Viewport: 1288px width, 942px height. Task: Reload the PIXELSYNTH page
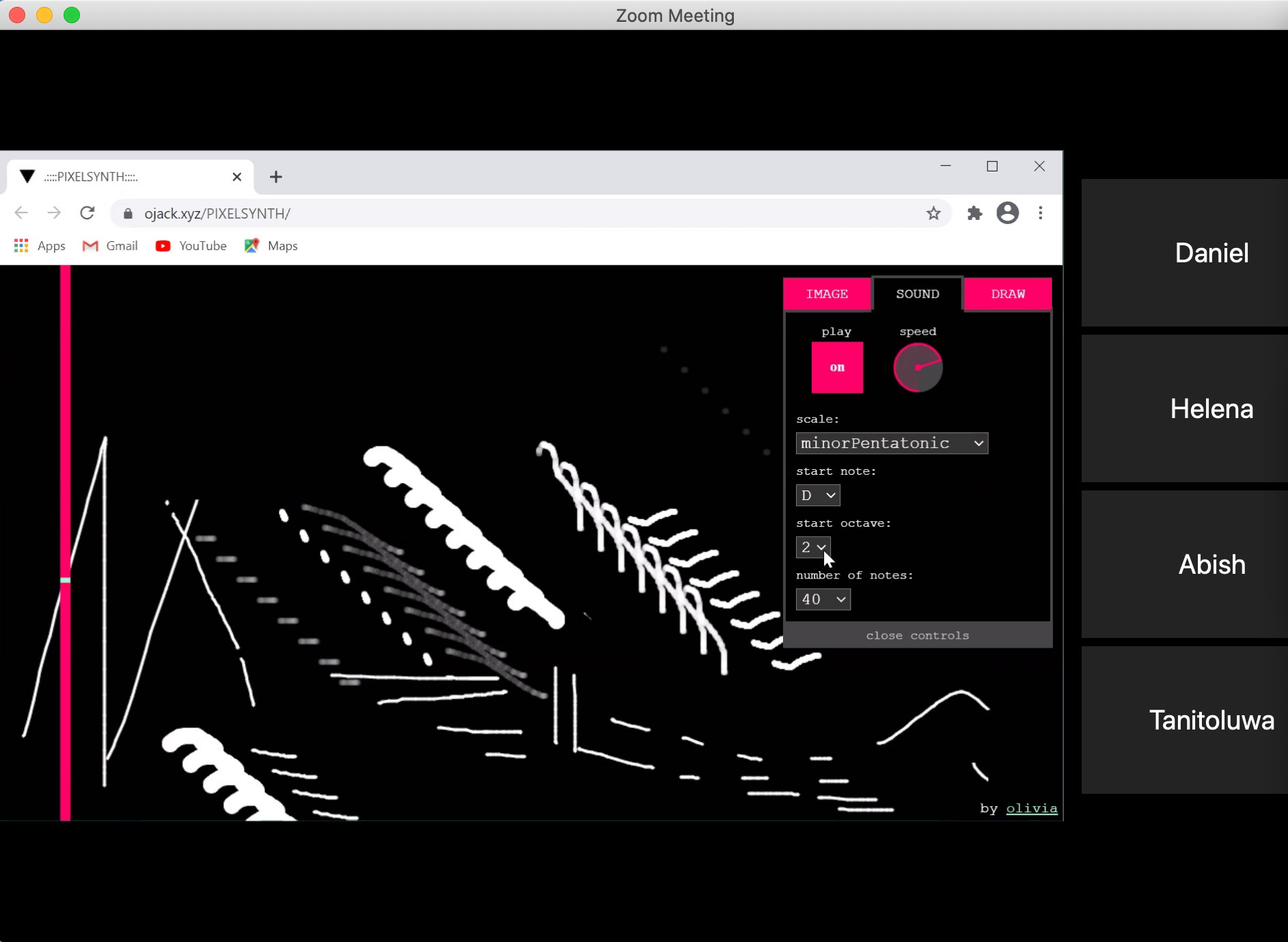click(x=87, y=213)
